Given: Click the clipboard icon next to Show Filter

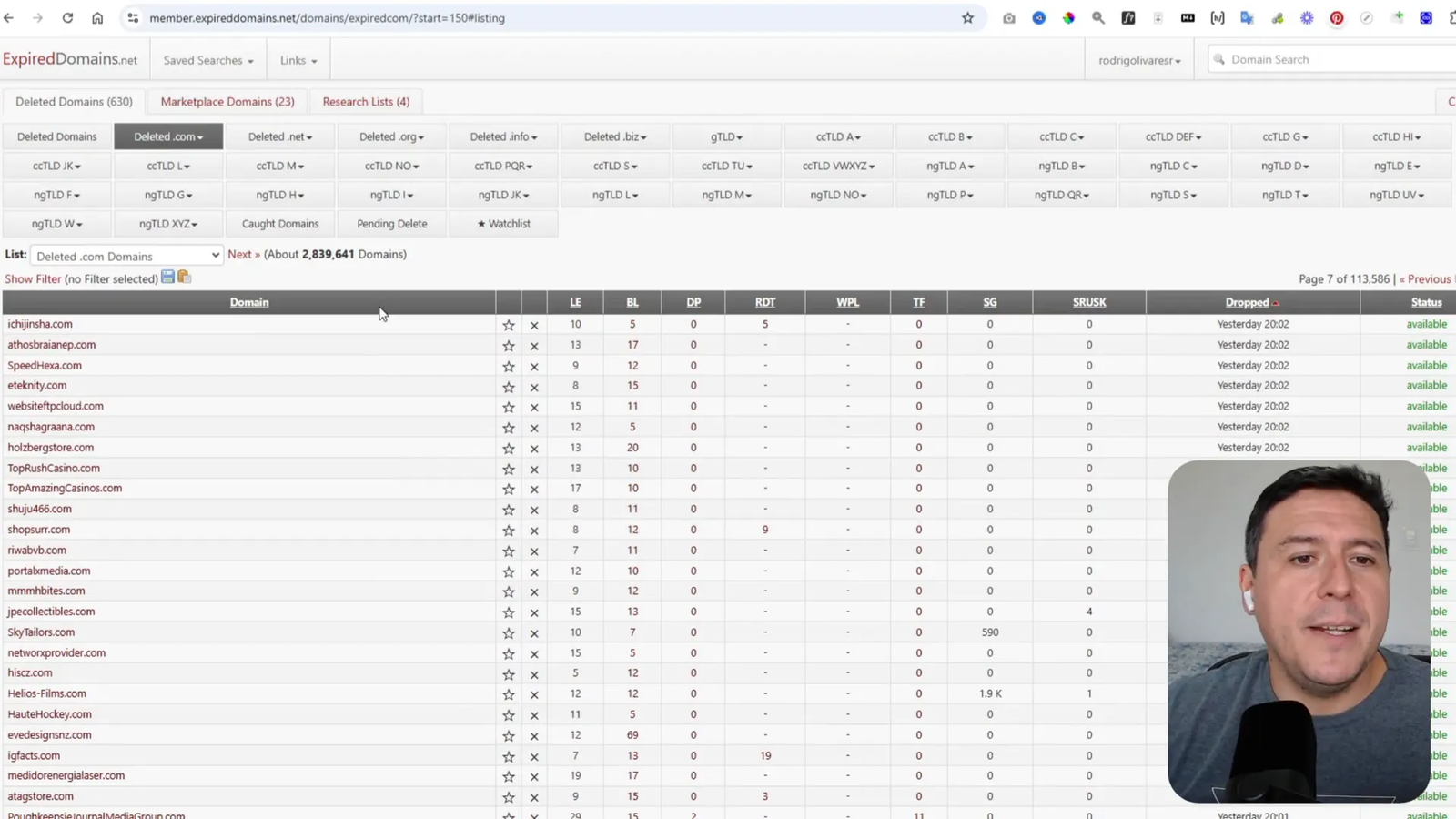Looking at the screenshot, I should pos(185,278).
